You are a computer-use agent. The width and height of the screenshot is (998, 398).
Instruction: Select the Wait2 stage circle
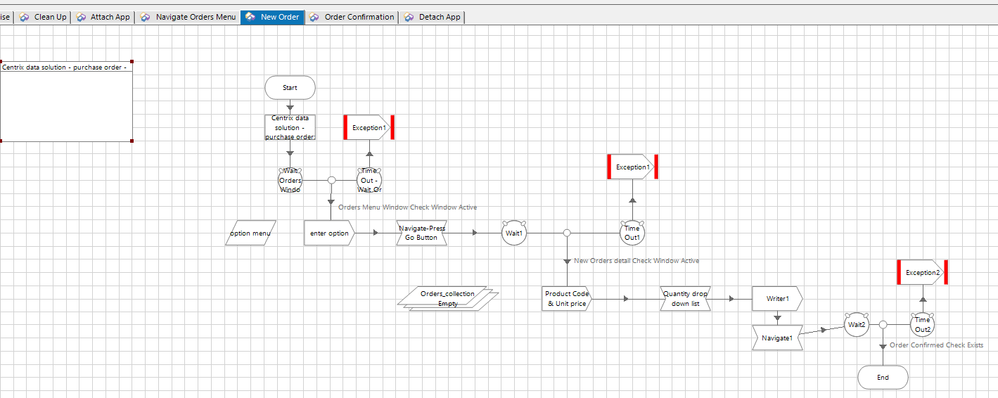[x=856, y=324]
